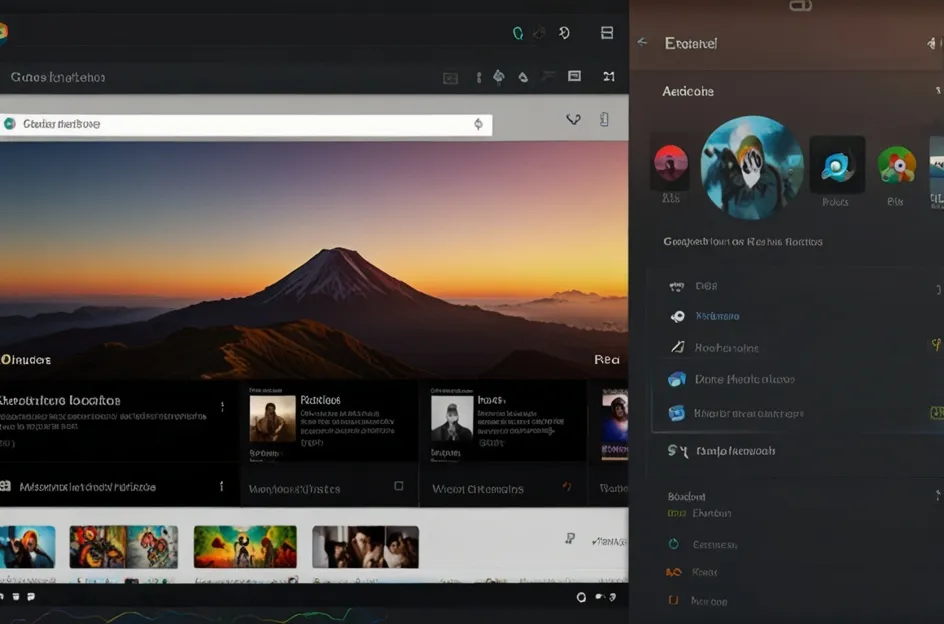The height and width of the screenshot is (624, 944).
Task: Click the split-layout icon at top right of browser
Action: 607,33
